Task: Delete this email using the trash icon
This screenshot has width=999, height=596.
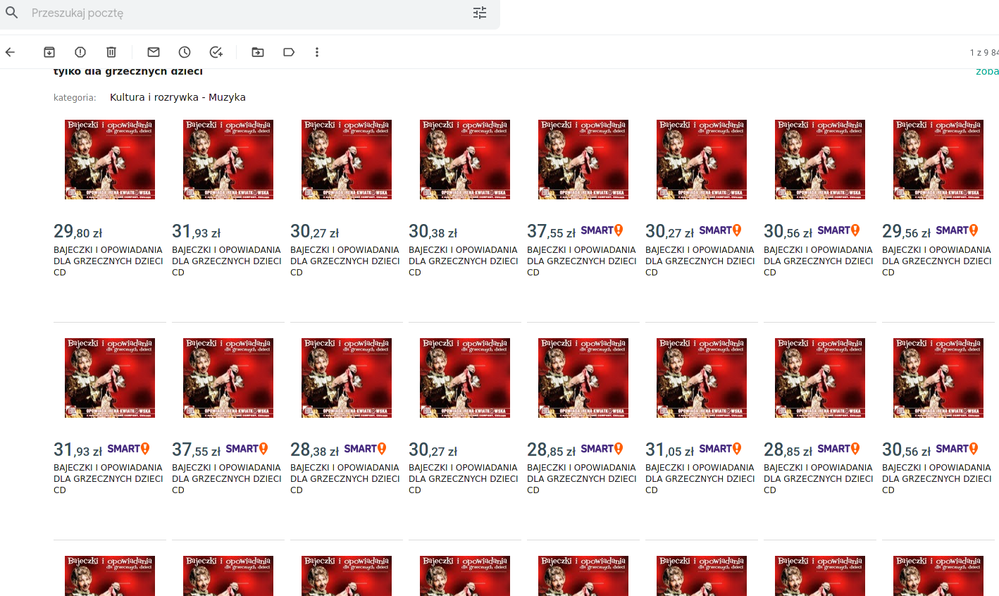Action: pos(111,52)
